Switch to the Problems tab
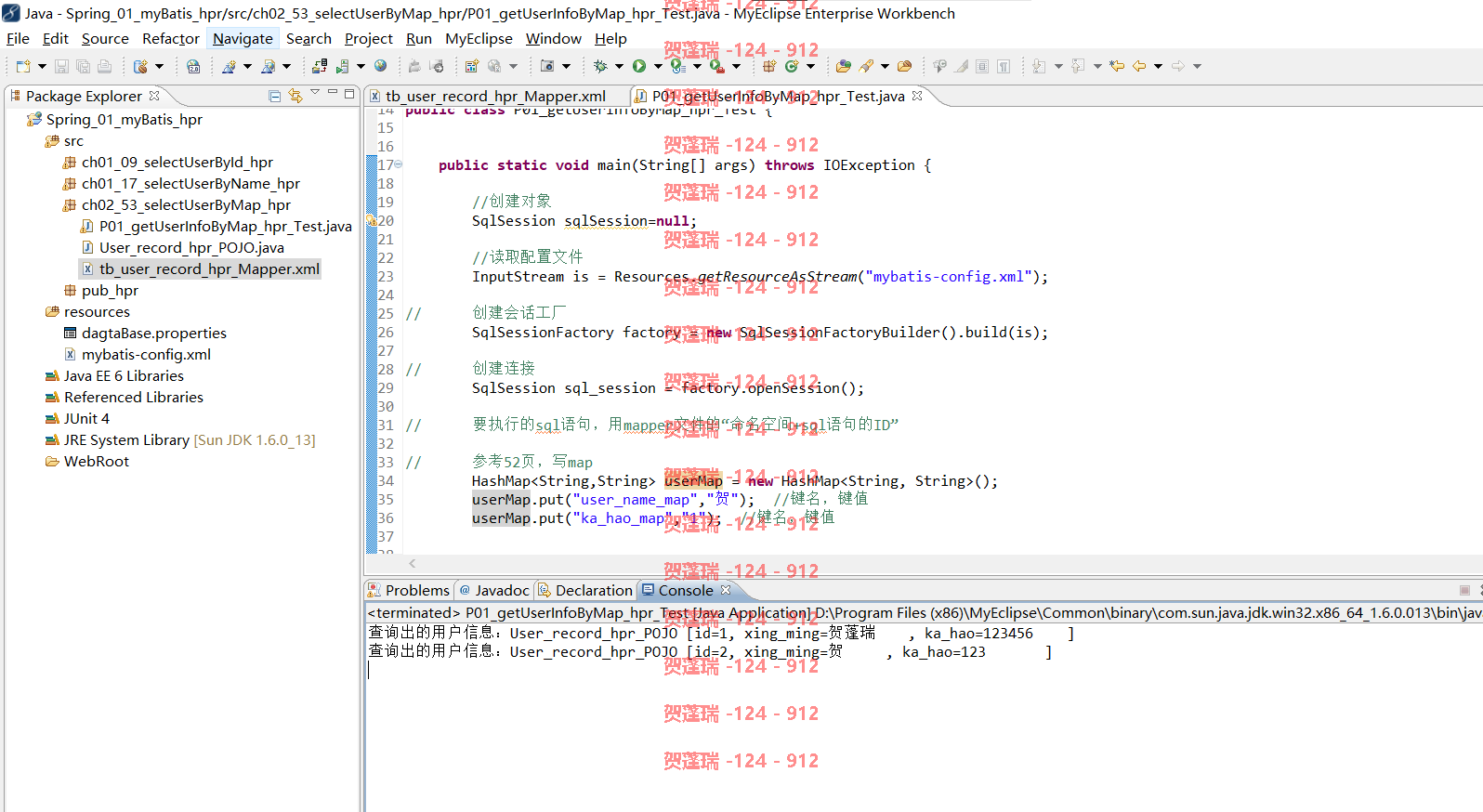This screenshot has height=812, width=1483. (x=409, y=590)
